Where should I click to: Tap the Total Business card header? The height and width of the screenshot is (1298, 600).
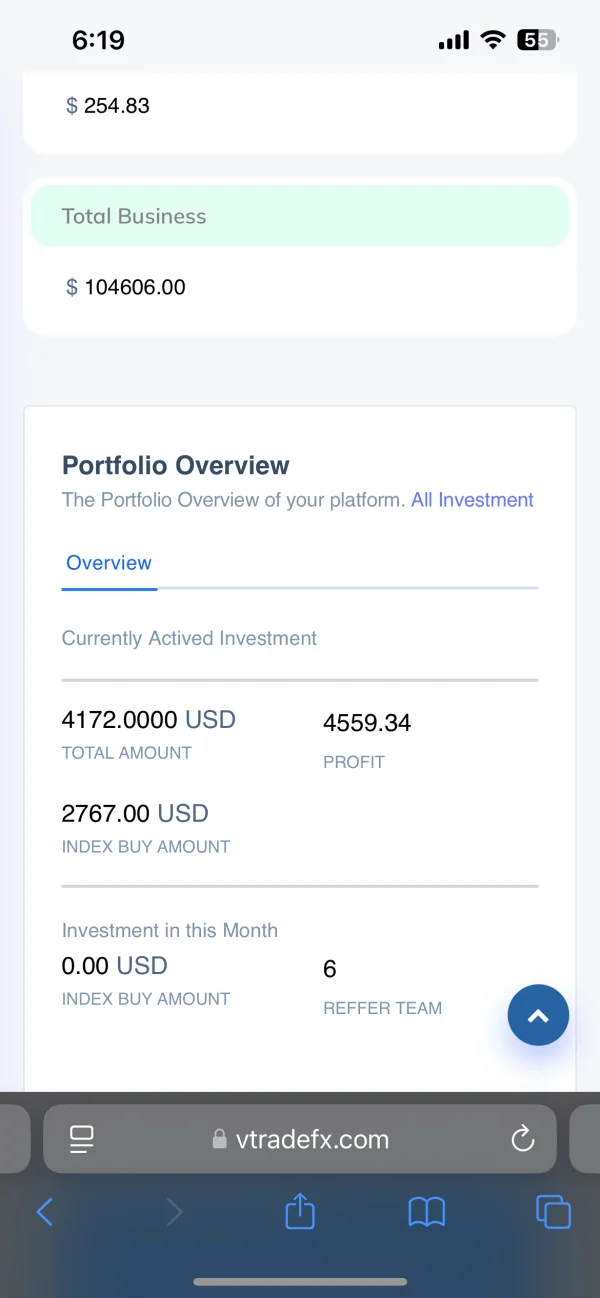coord(300,216)
